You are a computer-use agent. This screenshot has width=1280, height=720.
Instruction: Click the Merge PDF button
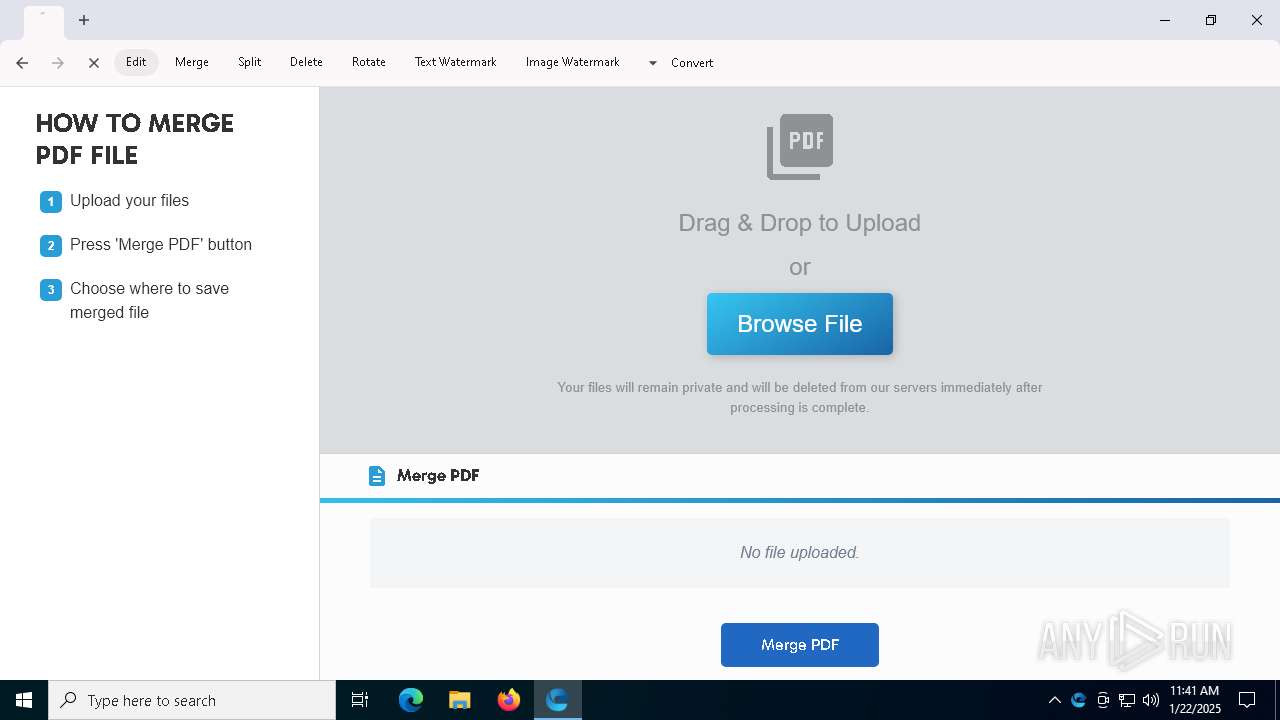[x=800, y=645]
